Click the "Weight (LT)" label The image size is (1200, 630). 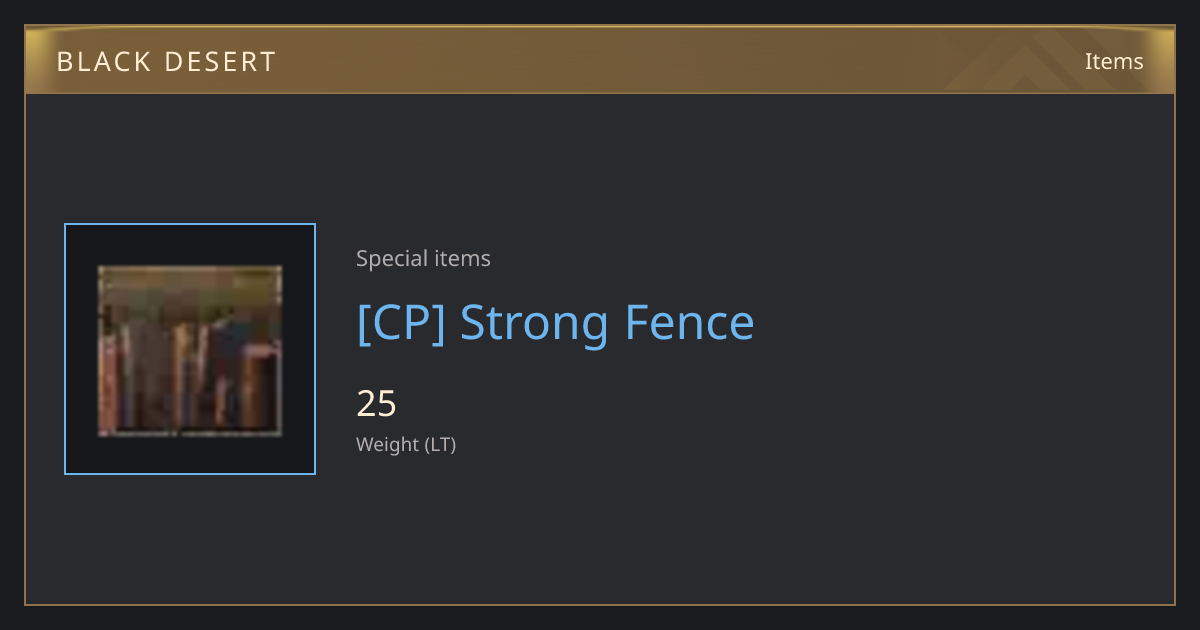[406, 444]
